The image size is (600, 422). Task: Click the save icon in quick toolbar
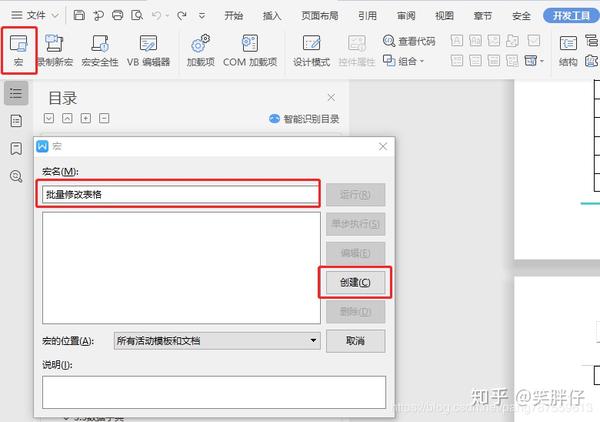(x=79, y=15)
